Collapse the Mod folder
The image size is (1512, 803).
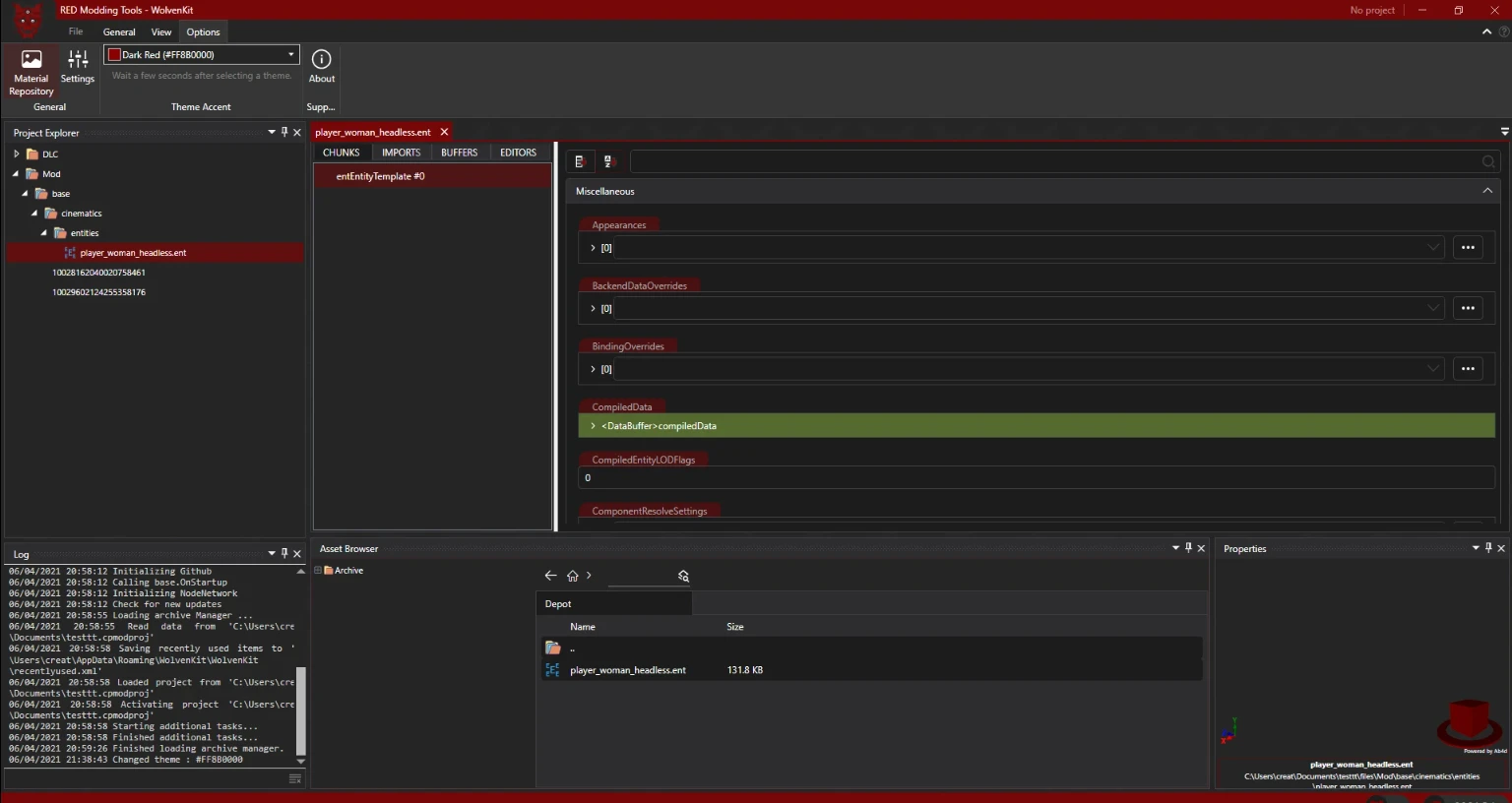point(16,173)
